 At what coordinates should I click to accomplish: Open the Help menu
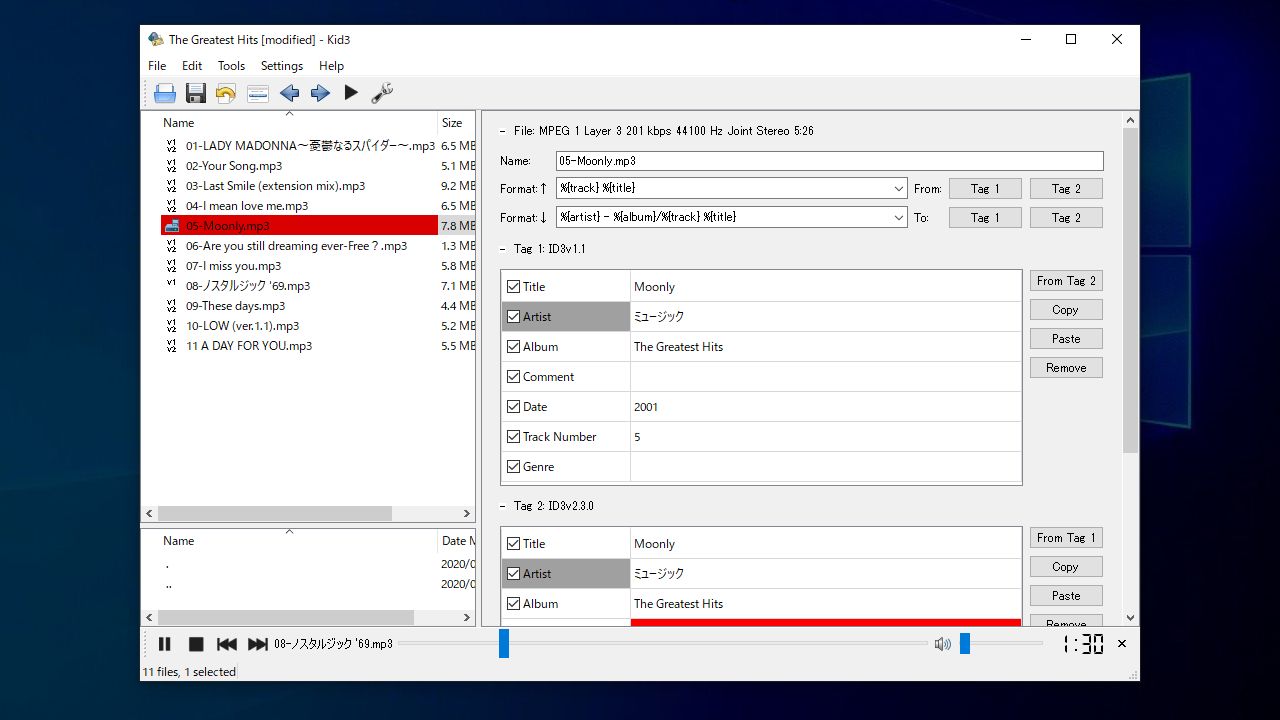click(x=331, y=66)
